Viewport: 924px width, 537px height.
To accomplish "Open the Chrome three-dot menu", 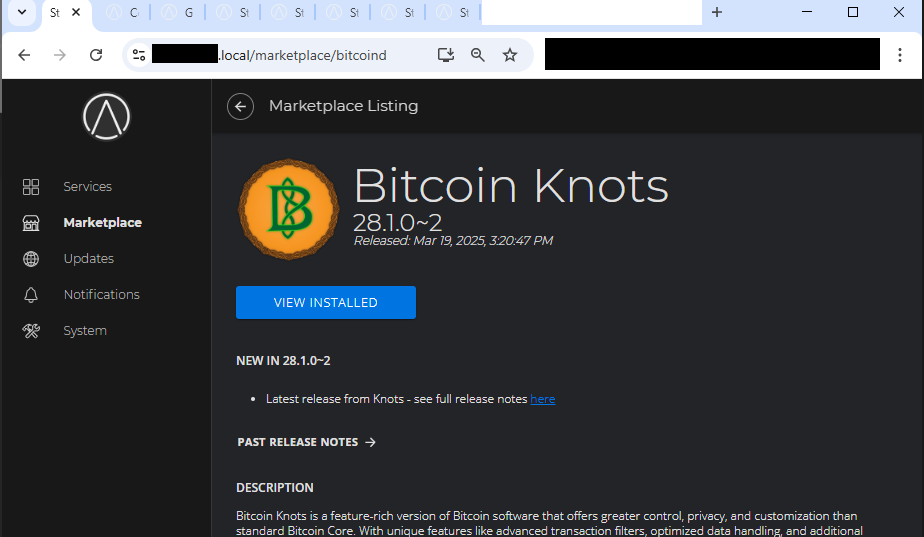I will click(899, 55).
